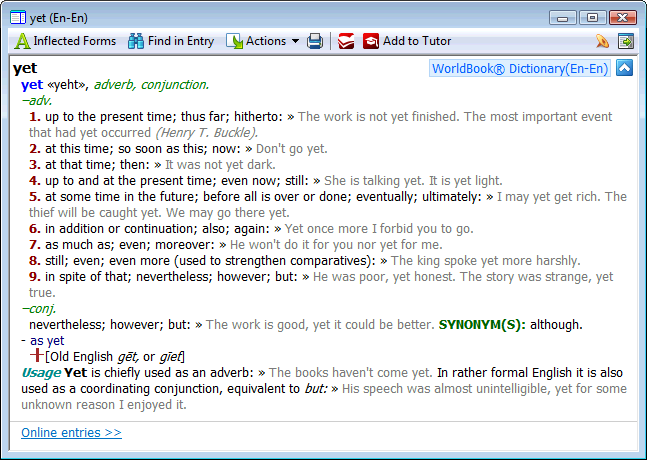Click the green '–adv.' label
647x460 pixels.
coord(37,100)
